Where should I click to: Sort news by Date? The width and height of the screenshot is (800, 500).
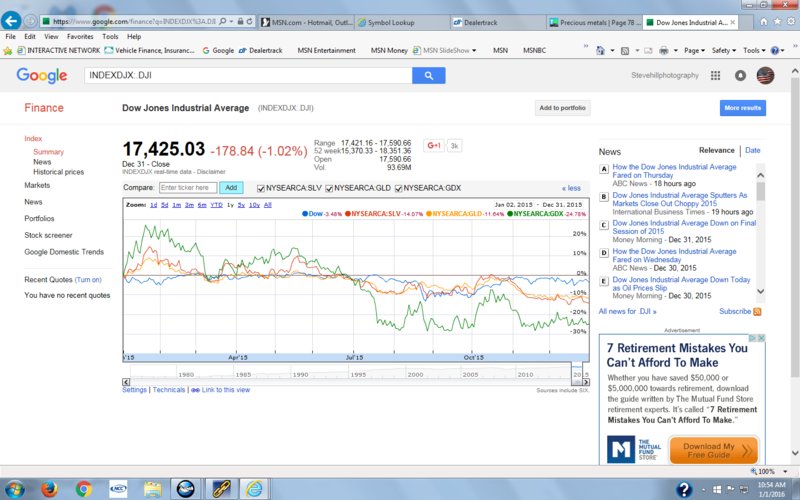tap(753, 151)
